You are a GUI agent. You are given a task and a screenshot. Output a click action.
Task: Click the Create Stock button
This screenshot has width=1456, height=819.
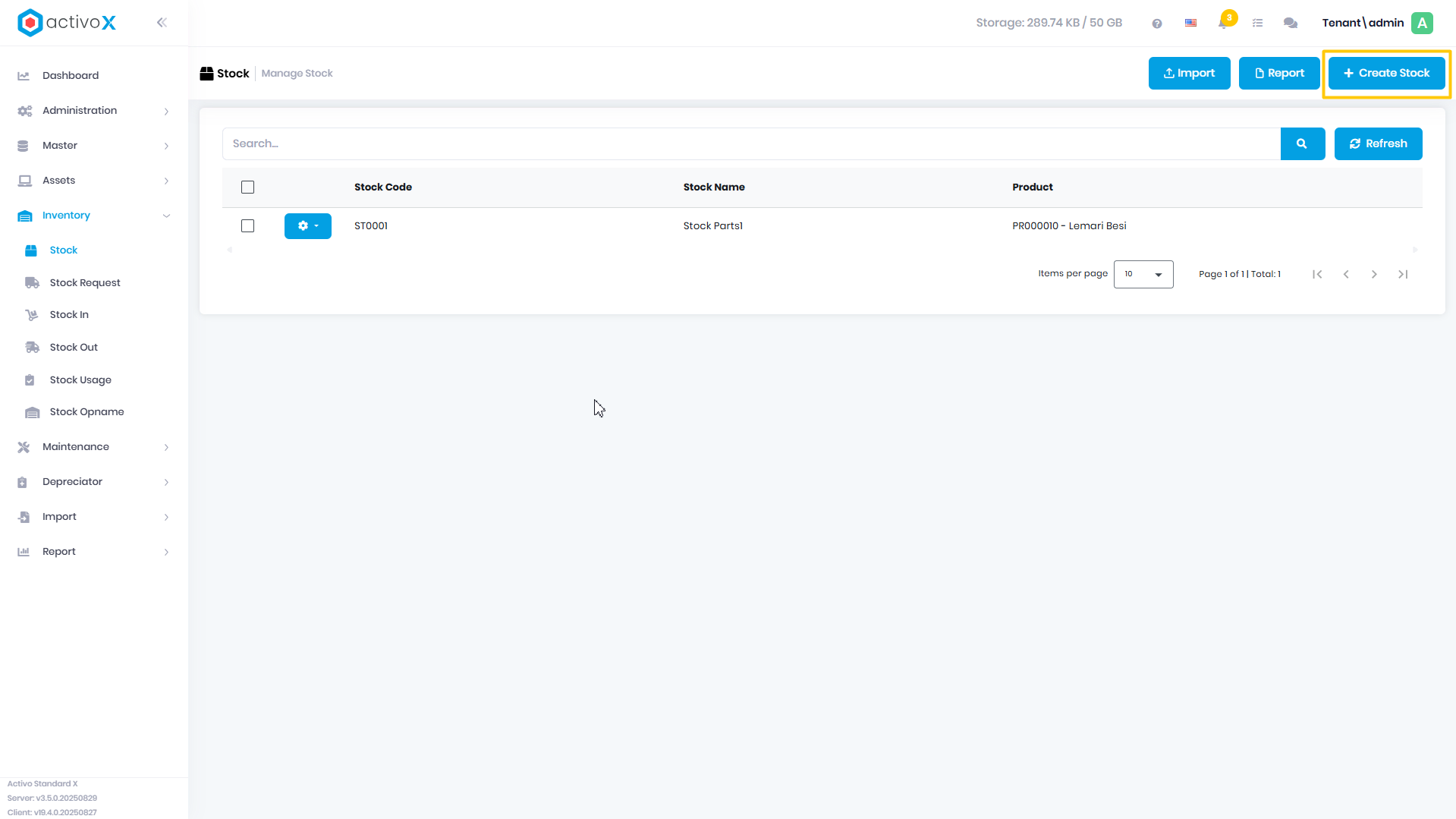coord(1386,73)
